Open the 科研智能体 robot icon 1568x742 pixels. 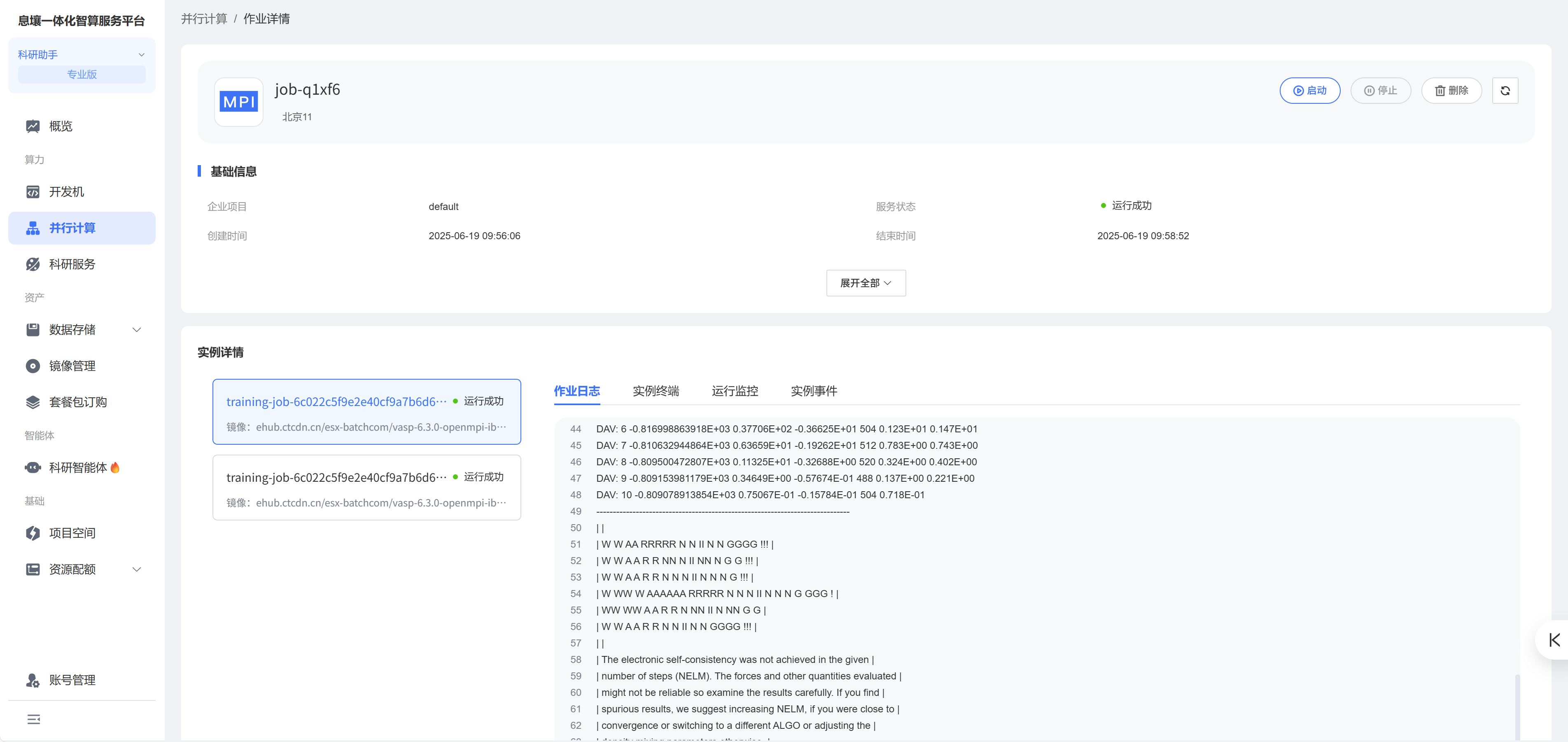point(33,467)
